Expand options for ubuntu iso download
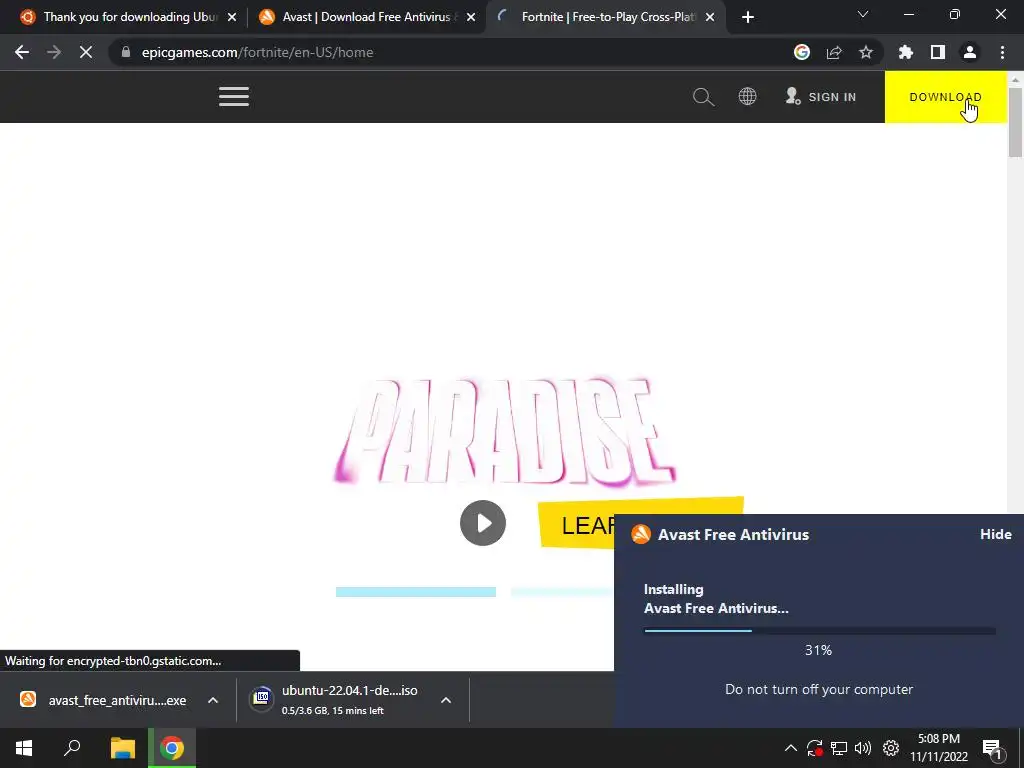Screen dimensions: 1024x768 446,700
